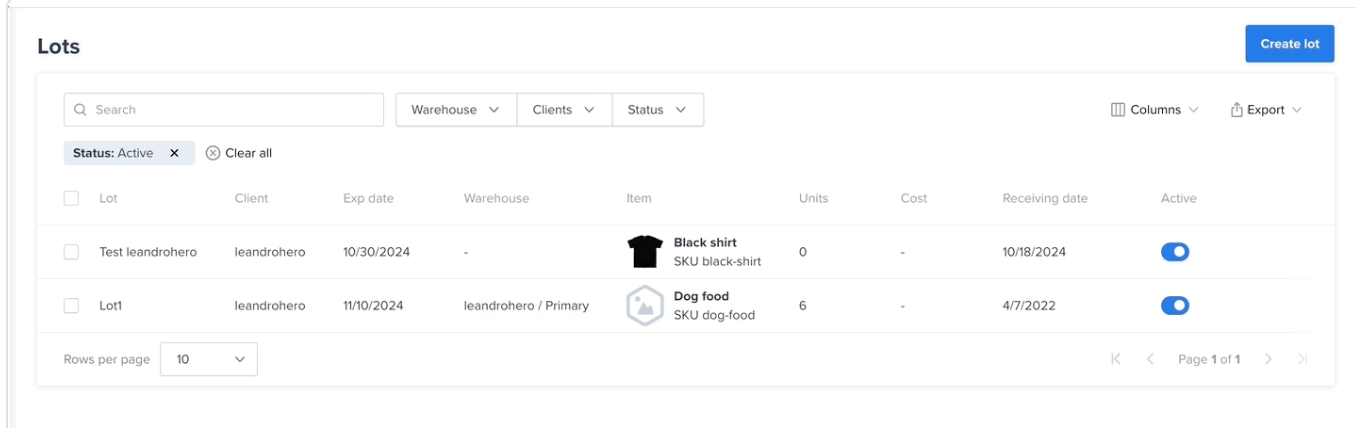1356x428 pixels.
Task: Turn off the Lot1 active switch
Action: (1175, 305)
